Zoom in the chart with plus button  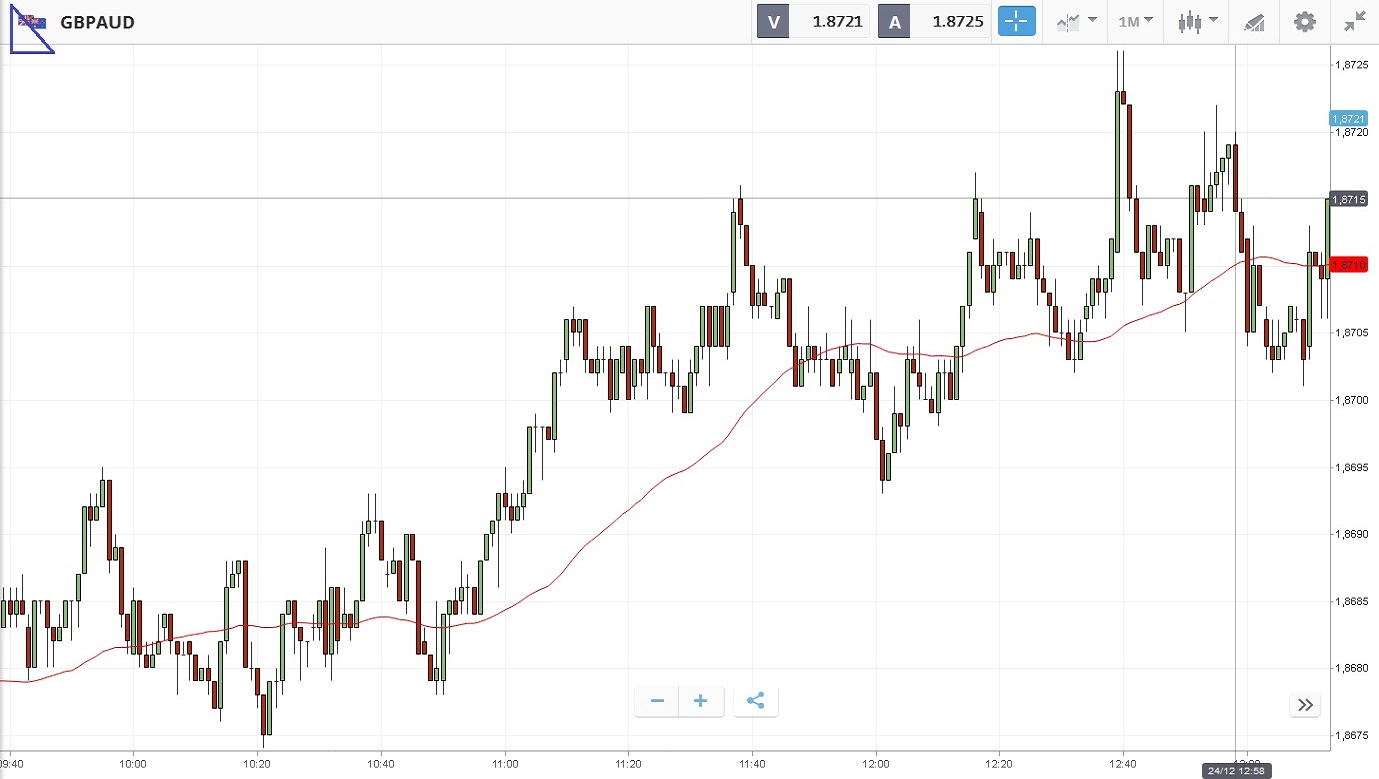[700, 701]
